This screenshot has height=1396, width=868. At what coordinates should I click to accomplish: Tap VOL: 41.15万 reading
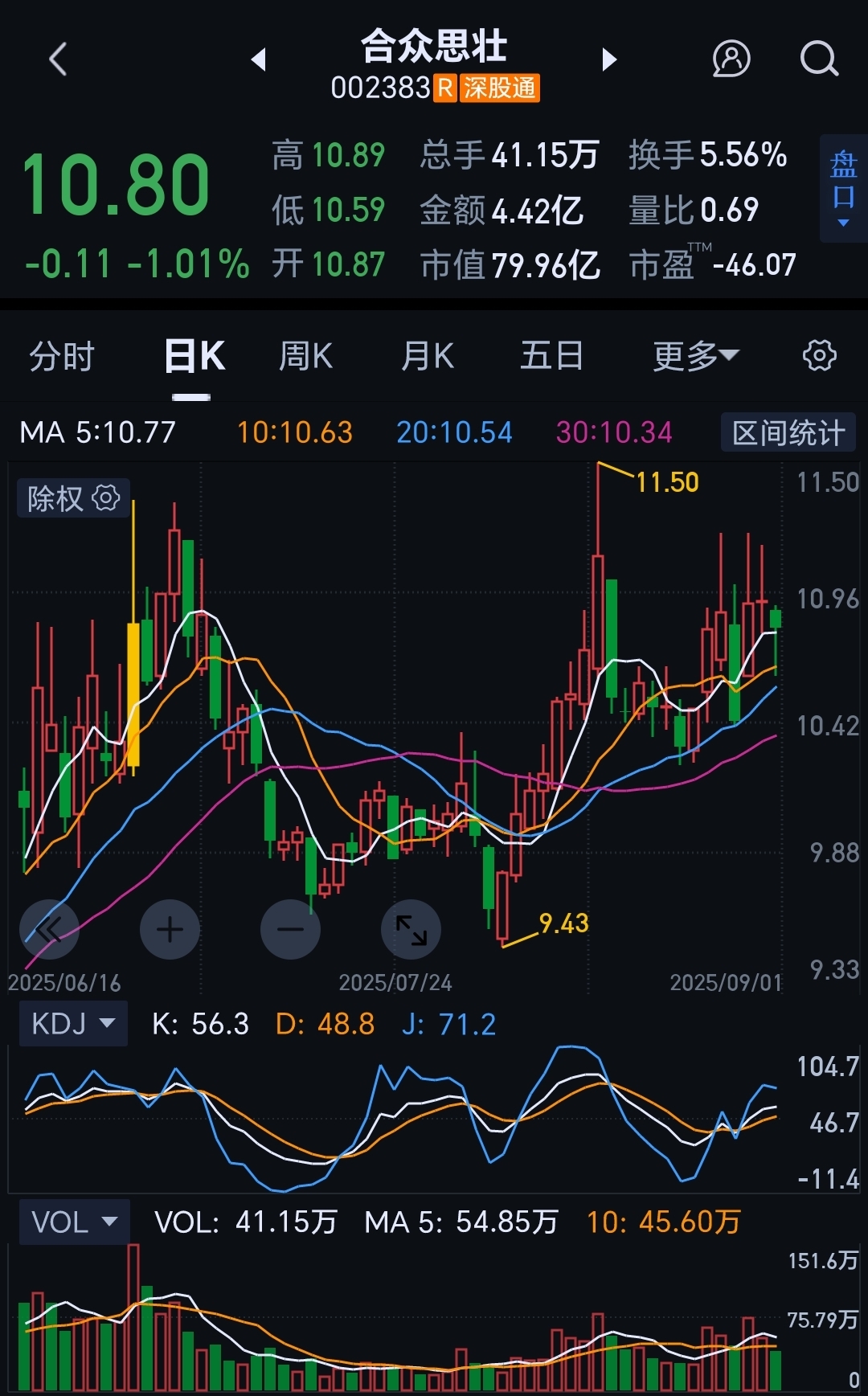[246, 1222]
